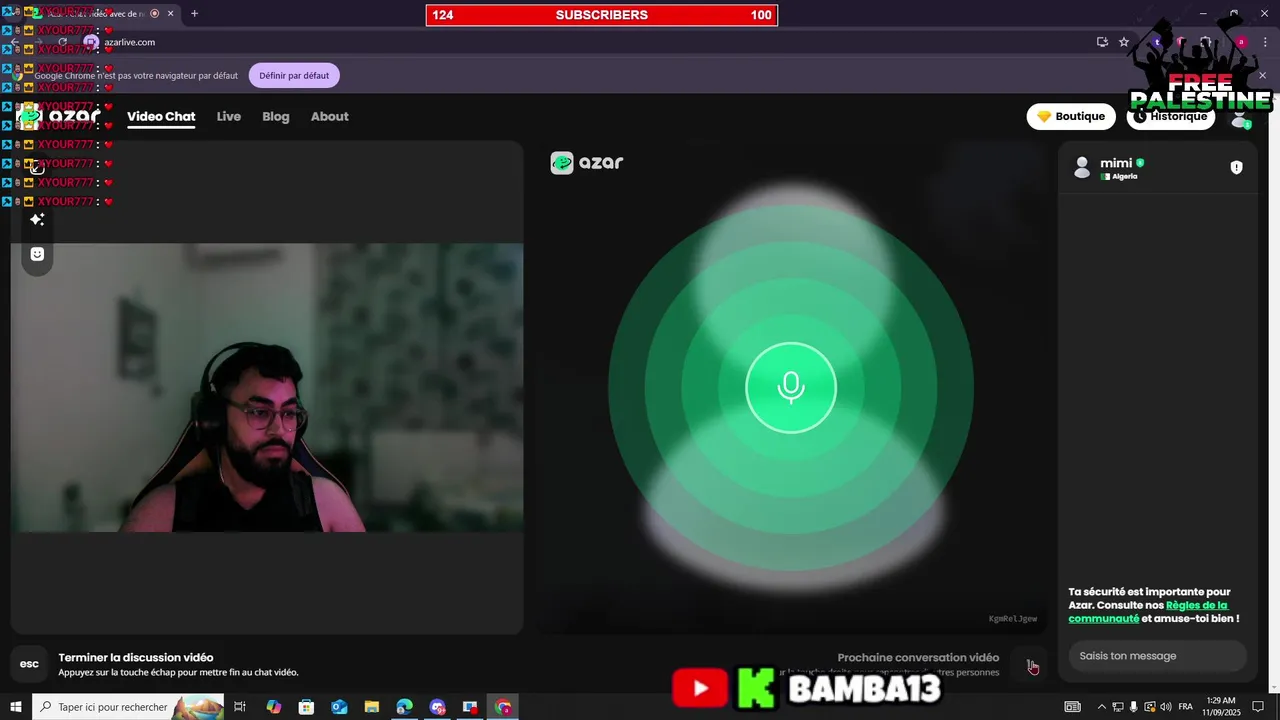Open the About page
Viewport: 1280px width, 720px height.
[330, 117]
